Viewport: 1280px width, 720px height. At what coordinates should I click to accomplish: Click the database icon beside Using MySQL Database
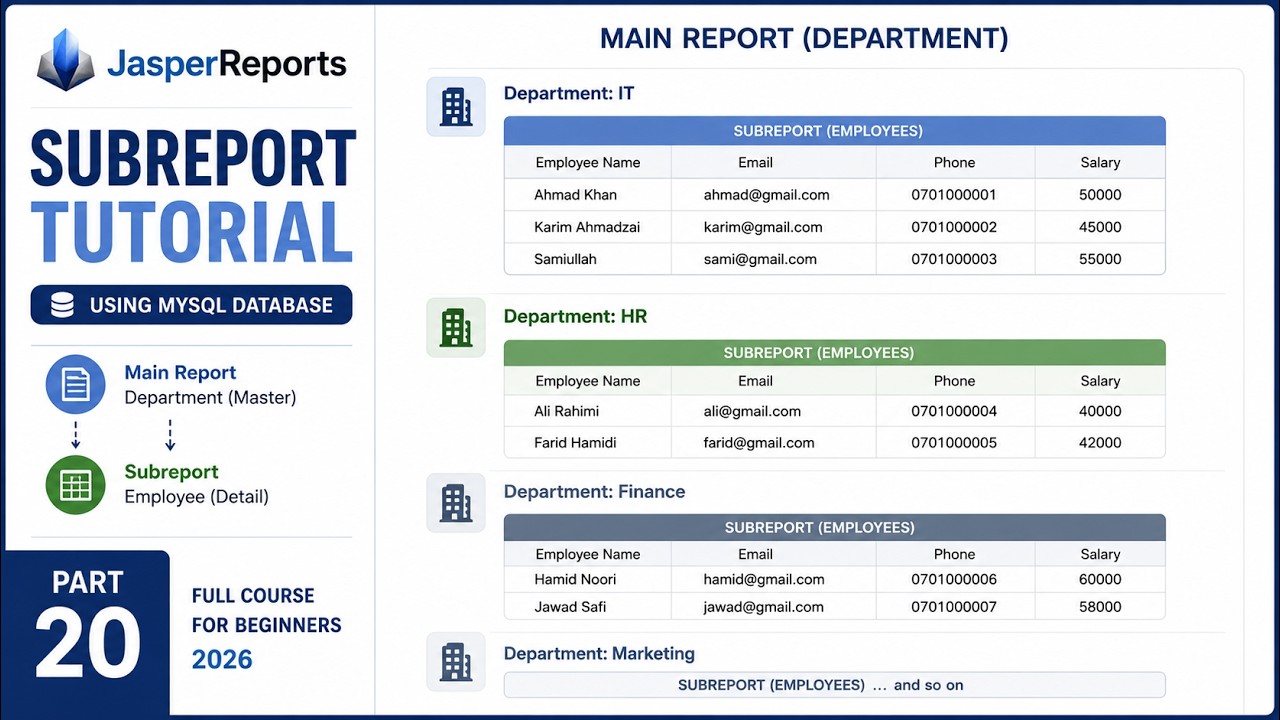point(62,305)
